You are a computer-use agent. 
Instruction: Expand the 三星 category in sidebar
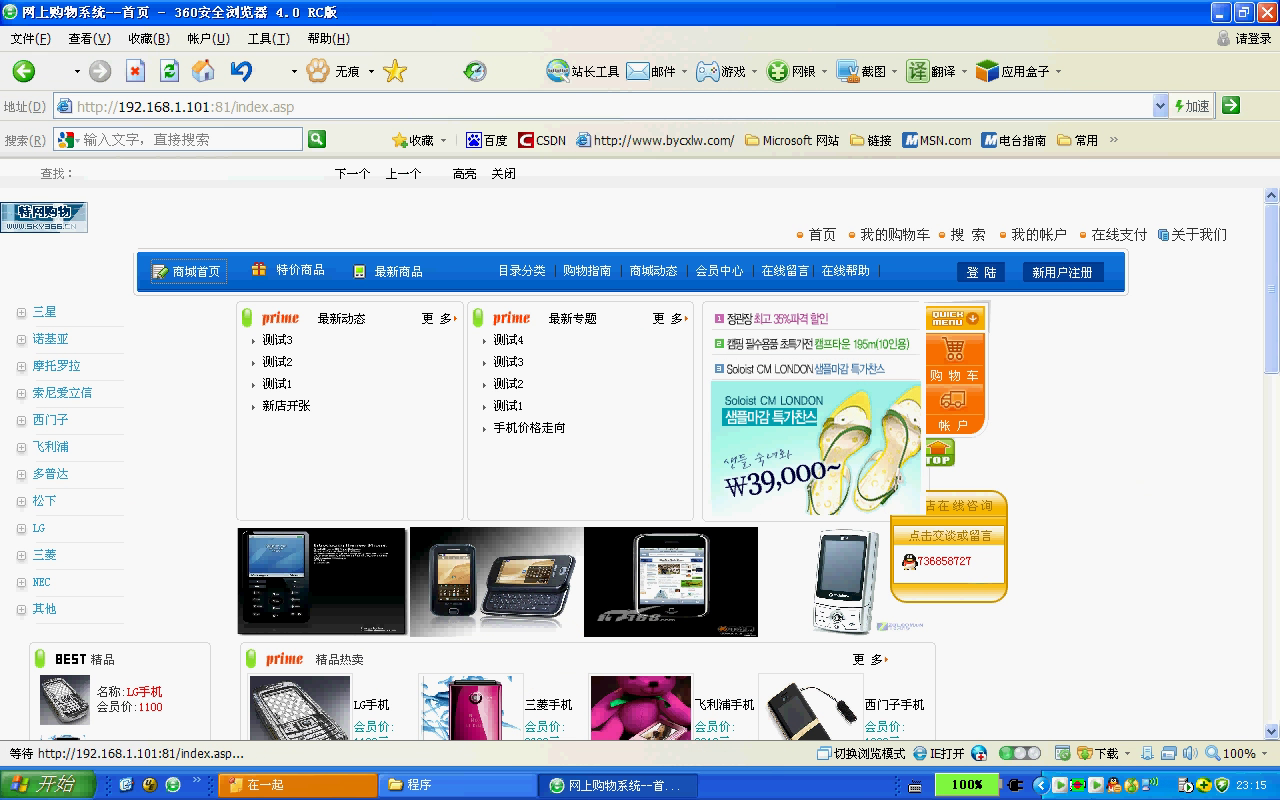[x=21, y=312]
